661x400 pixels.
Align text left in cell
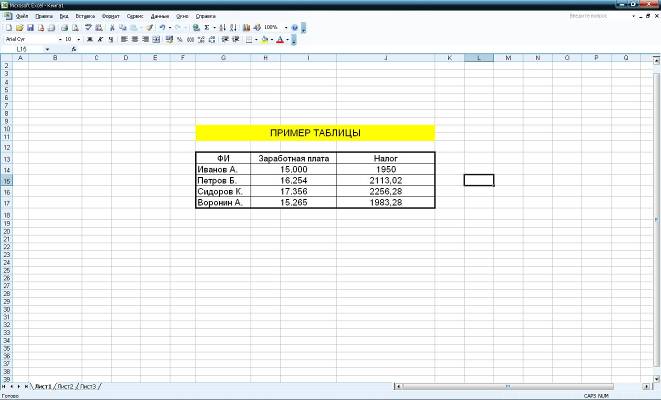pos(124,40)
